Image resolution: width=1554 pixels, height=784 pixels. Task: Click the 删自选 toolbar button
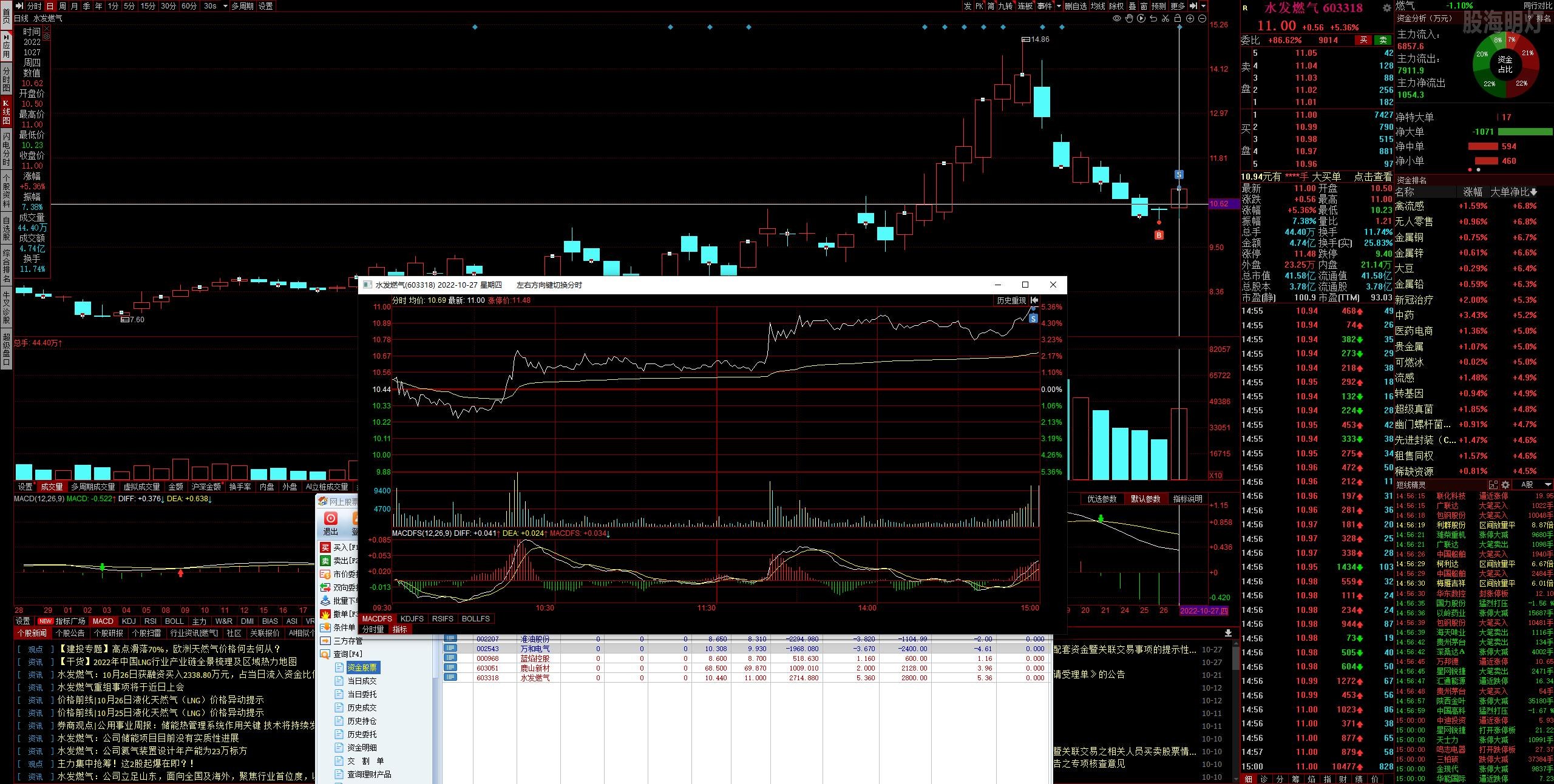click(1076, 6)
